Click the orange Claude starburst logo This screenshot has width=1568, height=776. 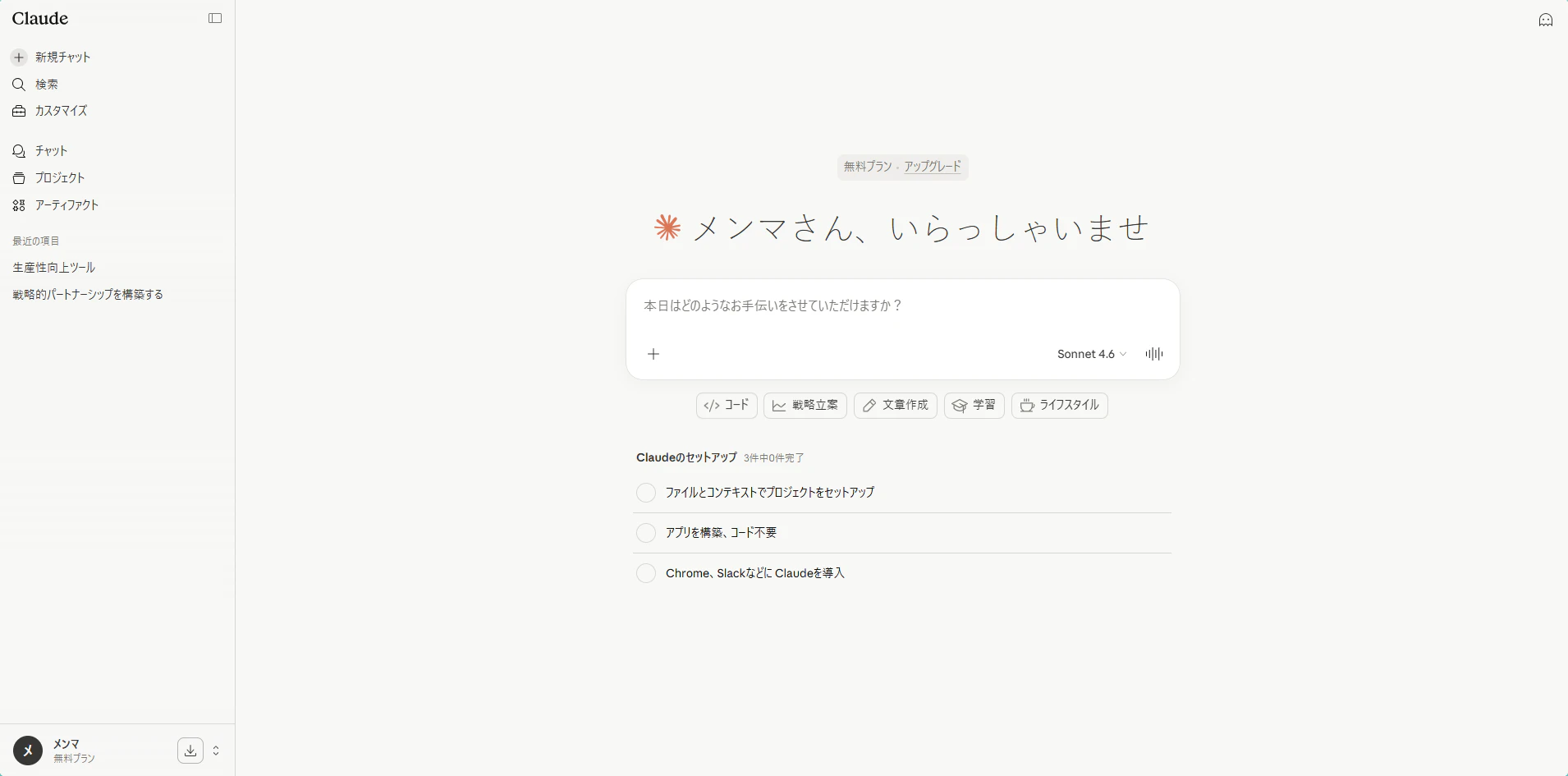(x=667, y=227)
